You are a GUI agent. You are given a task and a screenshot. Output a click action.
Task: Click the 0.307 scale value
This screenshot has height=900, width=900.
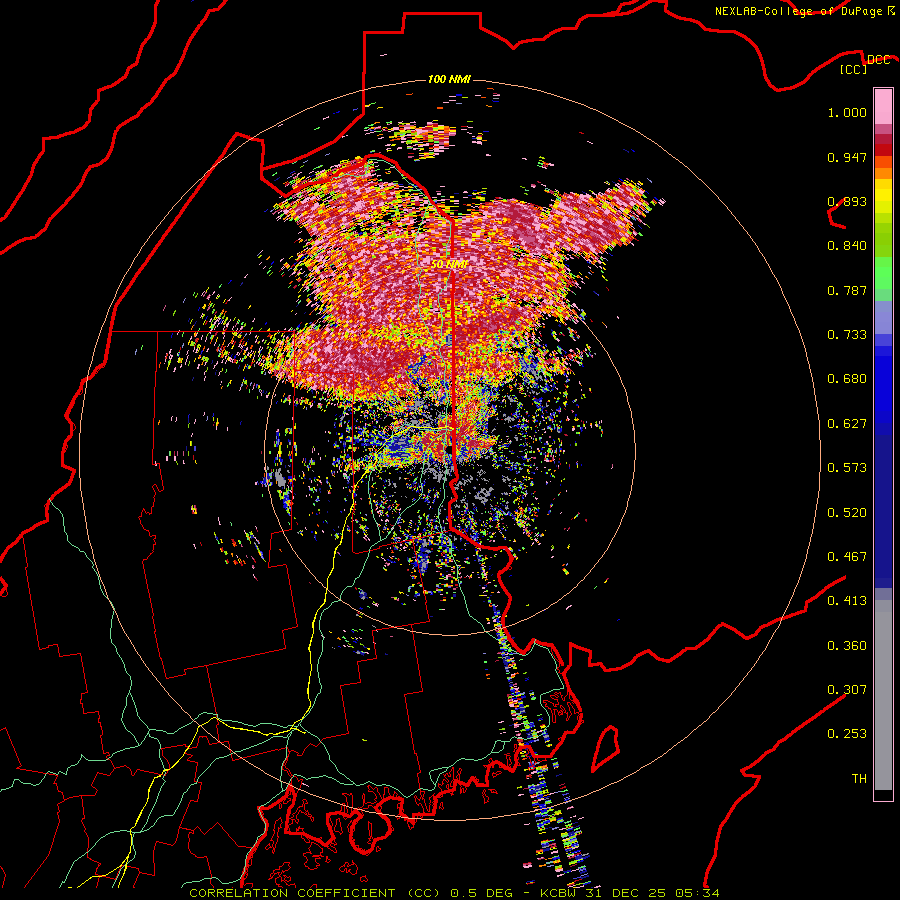coord(847,689)
